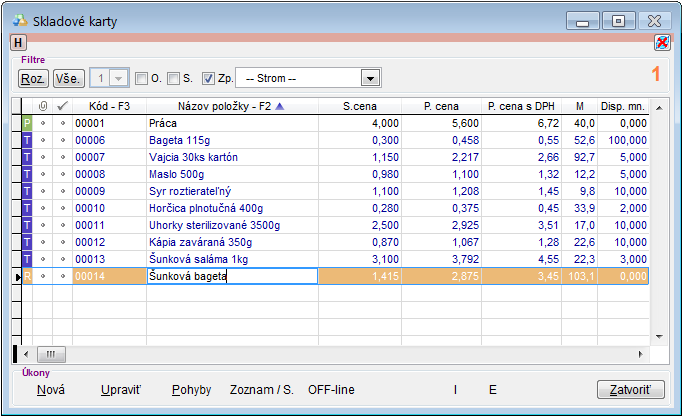Click the Skladové karty title bar app icon

tap(18, 20)
